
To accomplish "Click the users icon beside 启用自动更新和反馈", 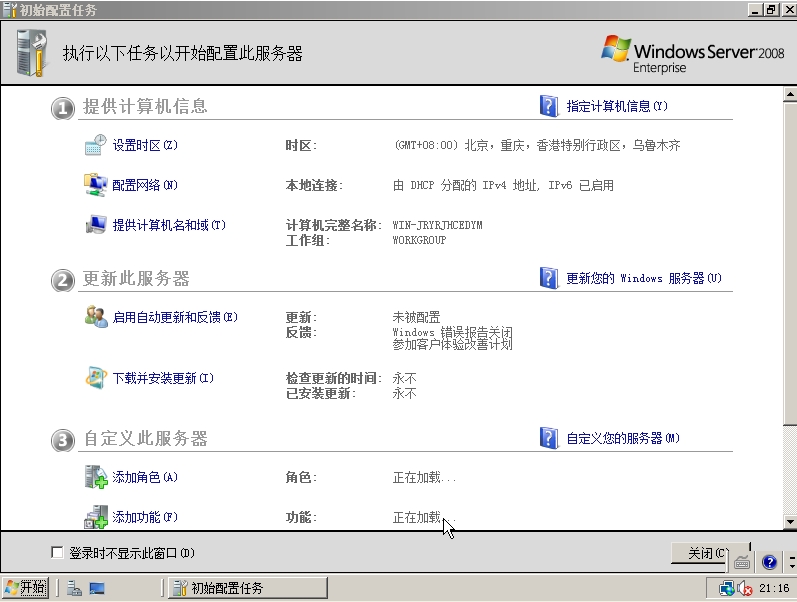I will point(96,316).
